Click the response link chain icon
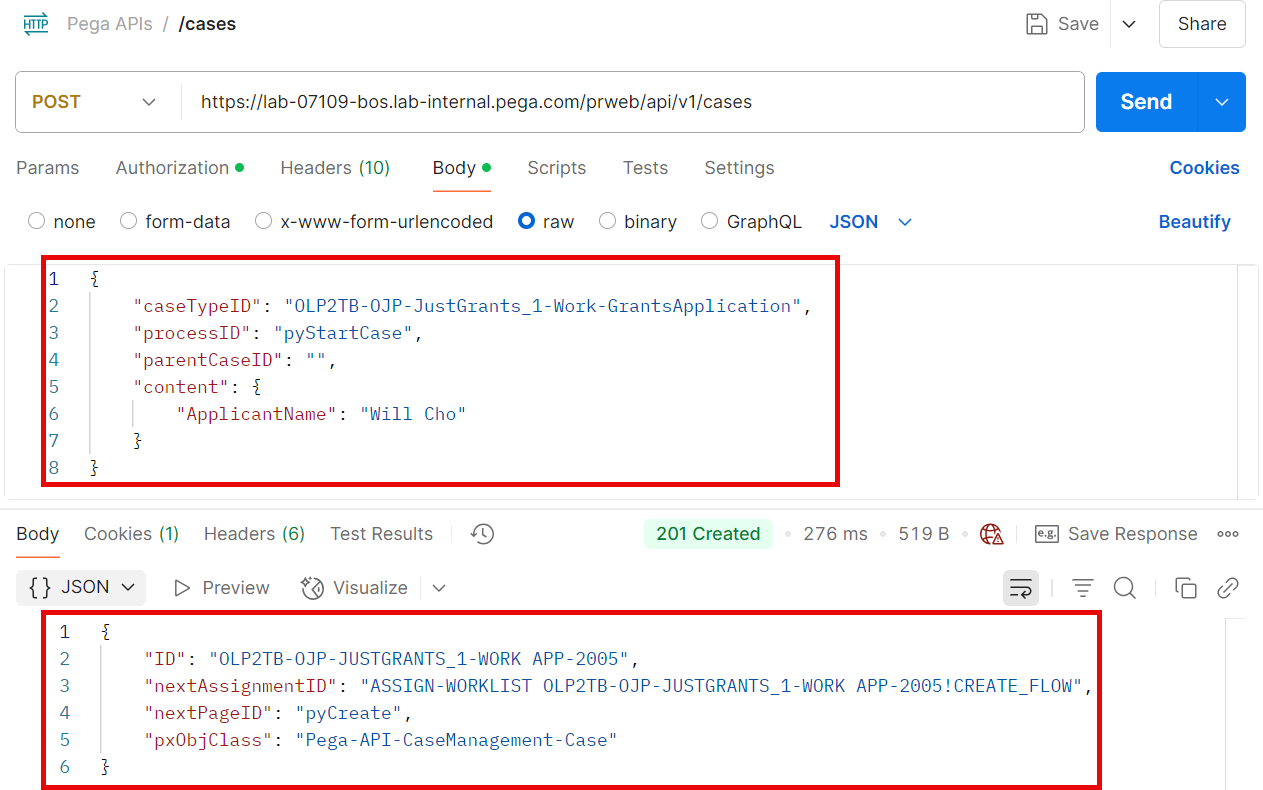The width and height of the screenshot is (1263, 790). tap(1228, 588)
